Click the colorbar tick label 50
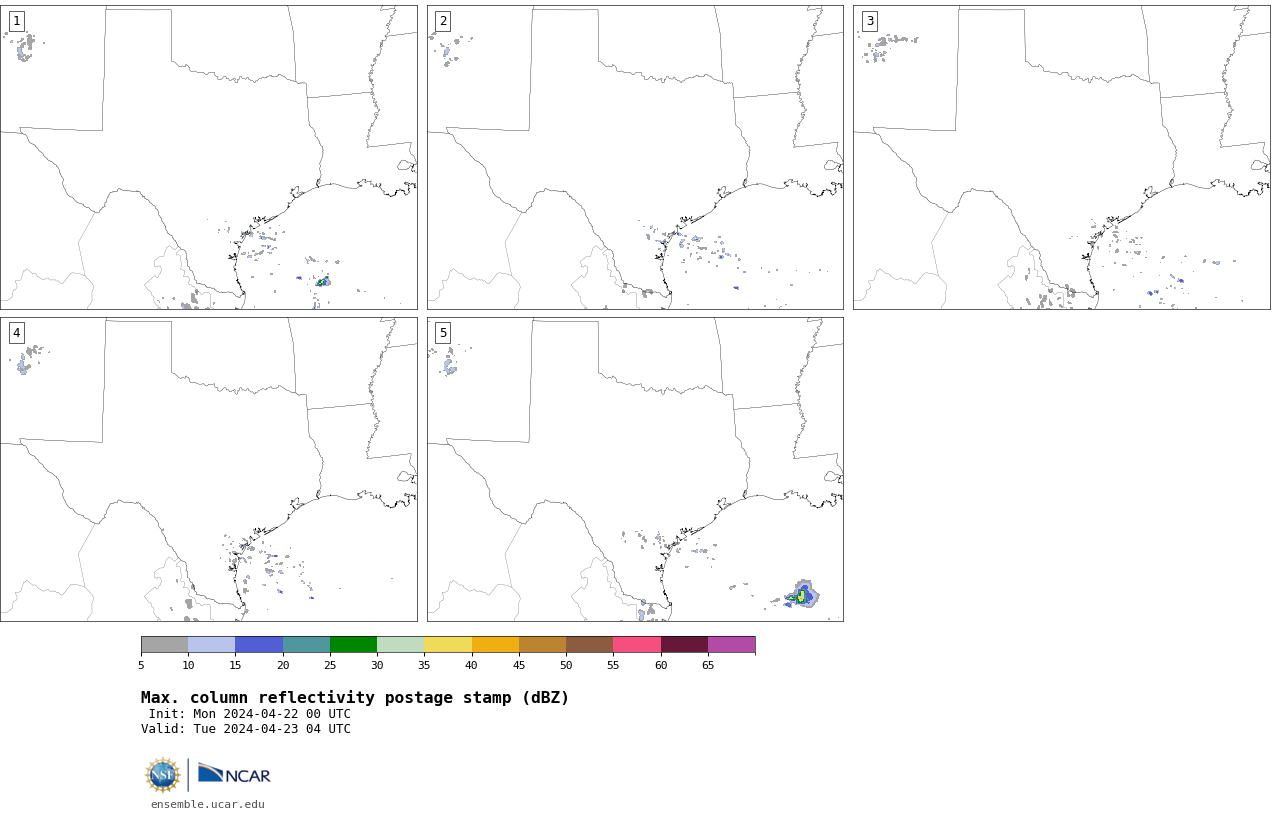 coord(566,666)
